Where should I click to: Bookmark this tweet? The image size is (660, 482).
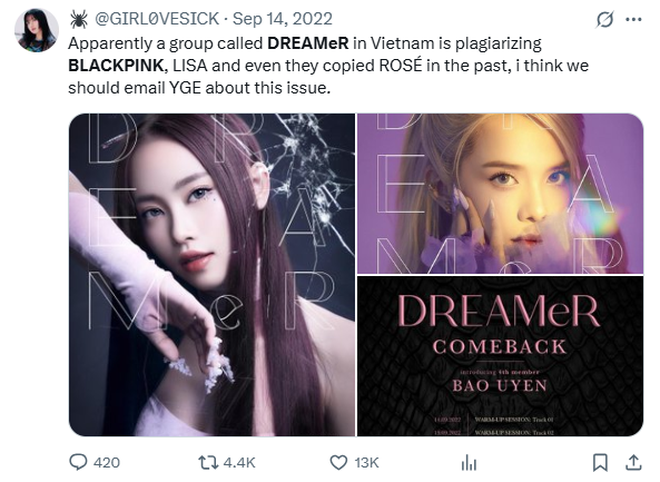[600, 462]
